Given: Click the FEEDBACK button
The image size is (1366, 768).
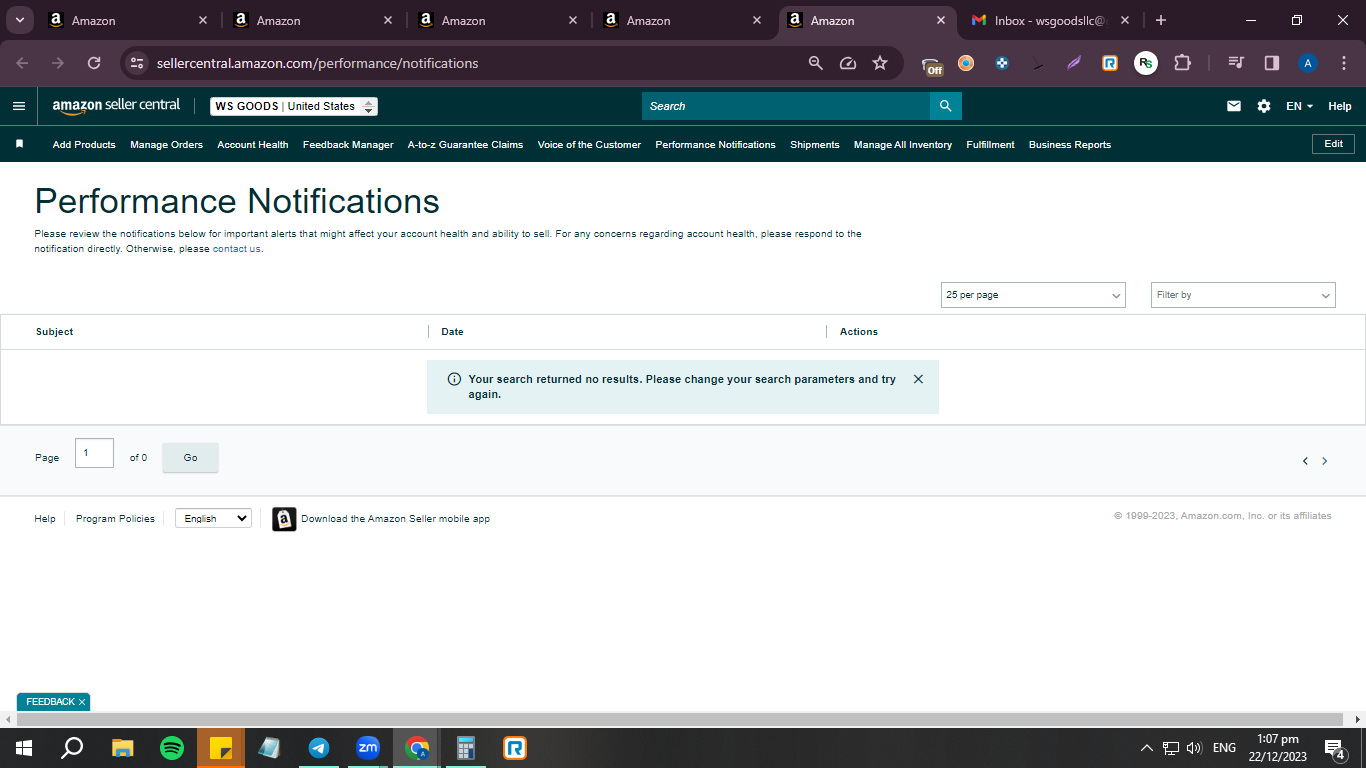Looking at the screenshot, I should click(50, 702).
